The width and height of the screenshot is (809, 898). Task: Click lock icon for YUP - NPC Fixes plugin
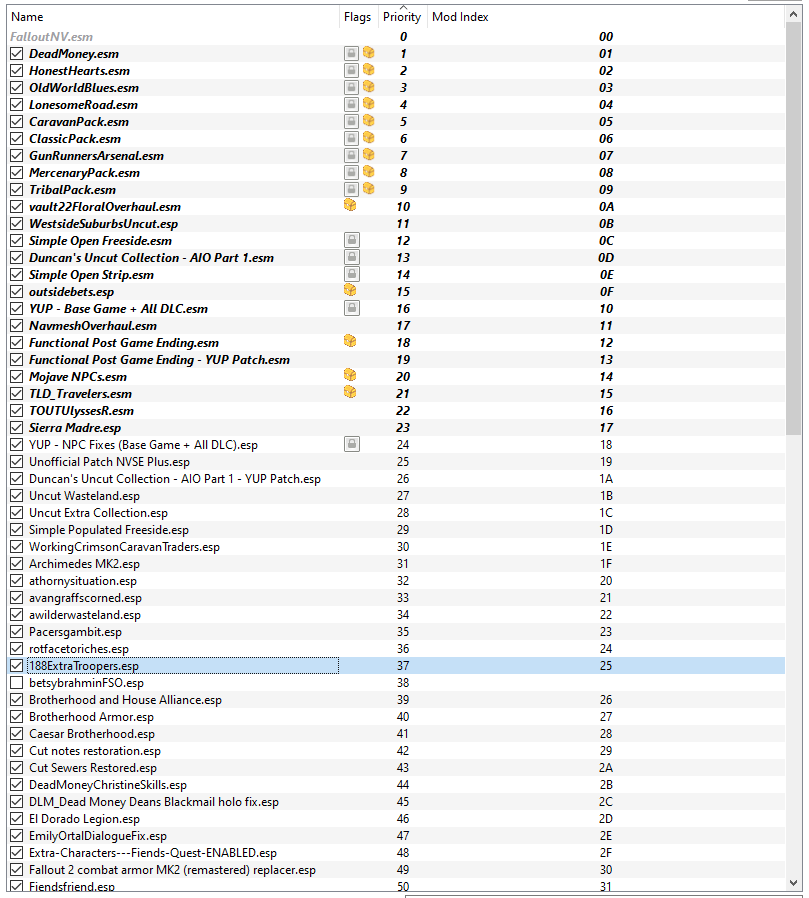352,444
